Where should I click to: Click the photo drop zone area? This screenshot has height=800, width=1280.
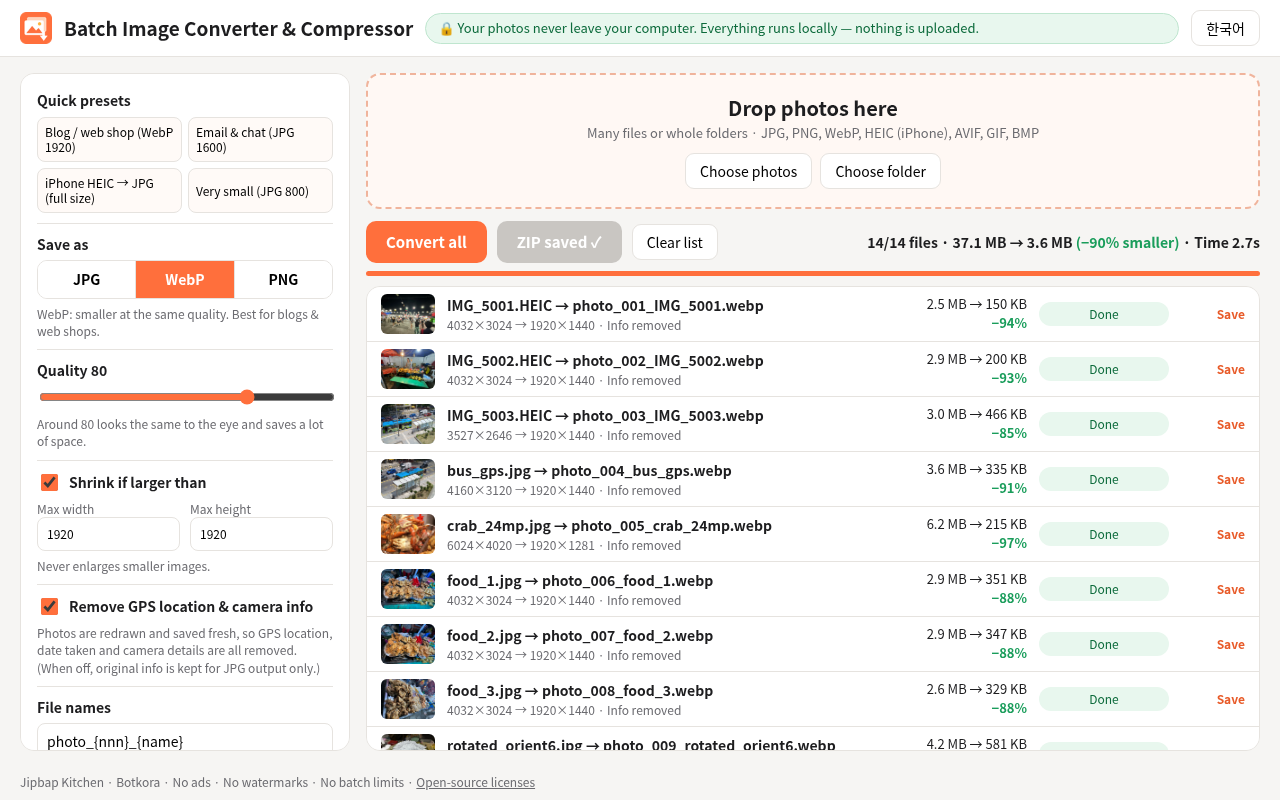coord(813,141)
